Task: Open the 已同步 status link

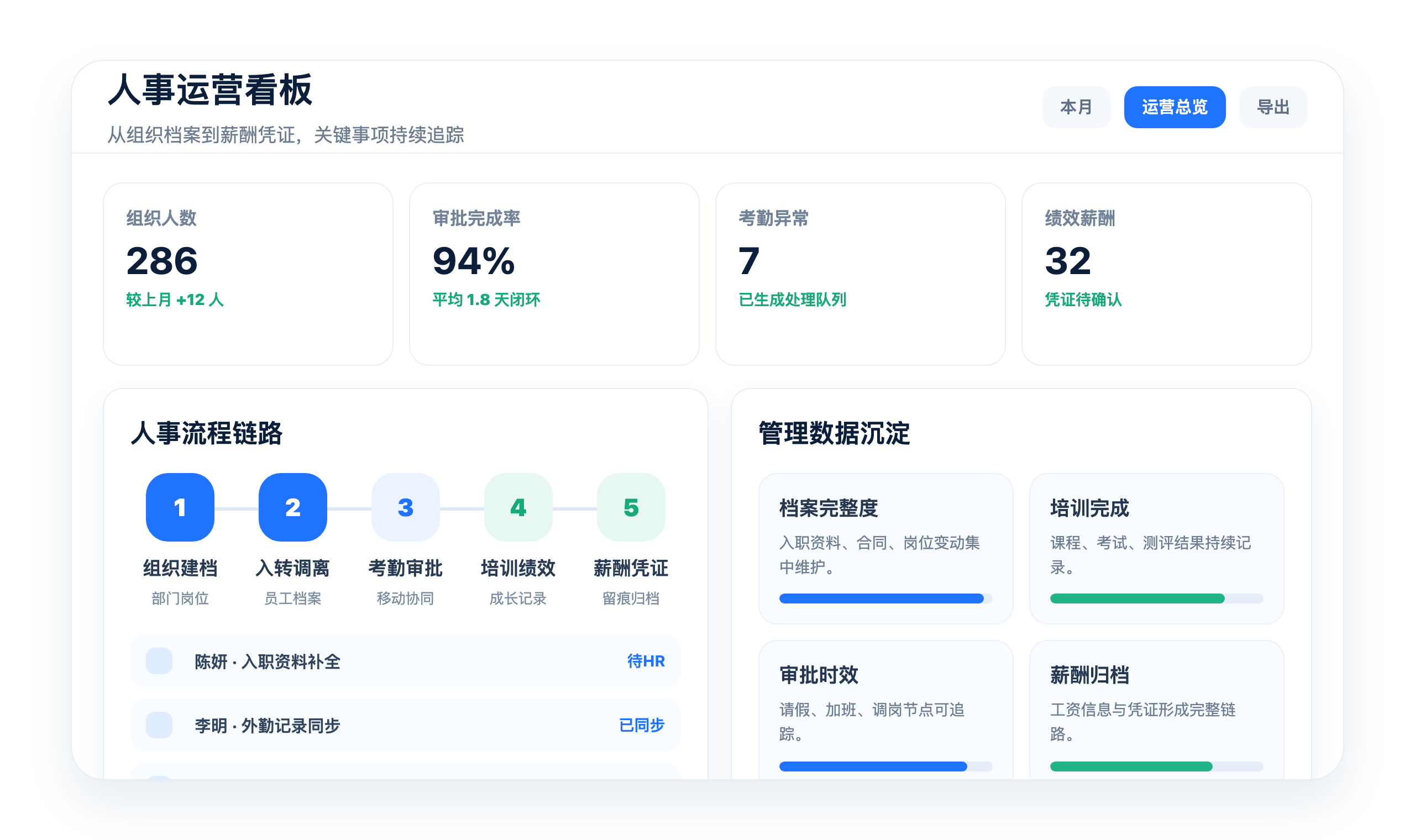Action: pyautogui.click(x=642, y=725)
